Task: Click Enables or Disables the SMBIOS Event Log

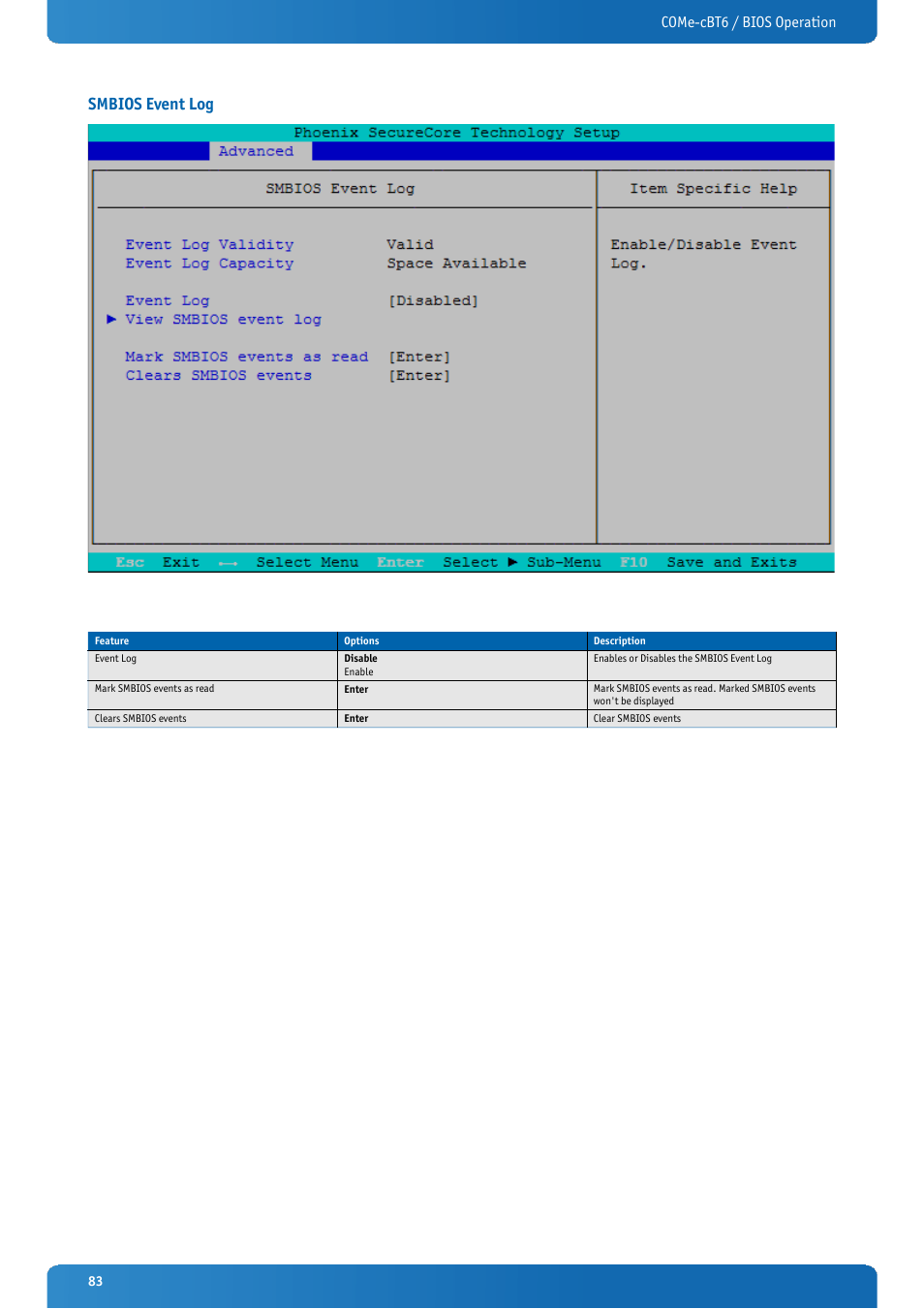Action: 683,659
